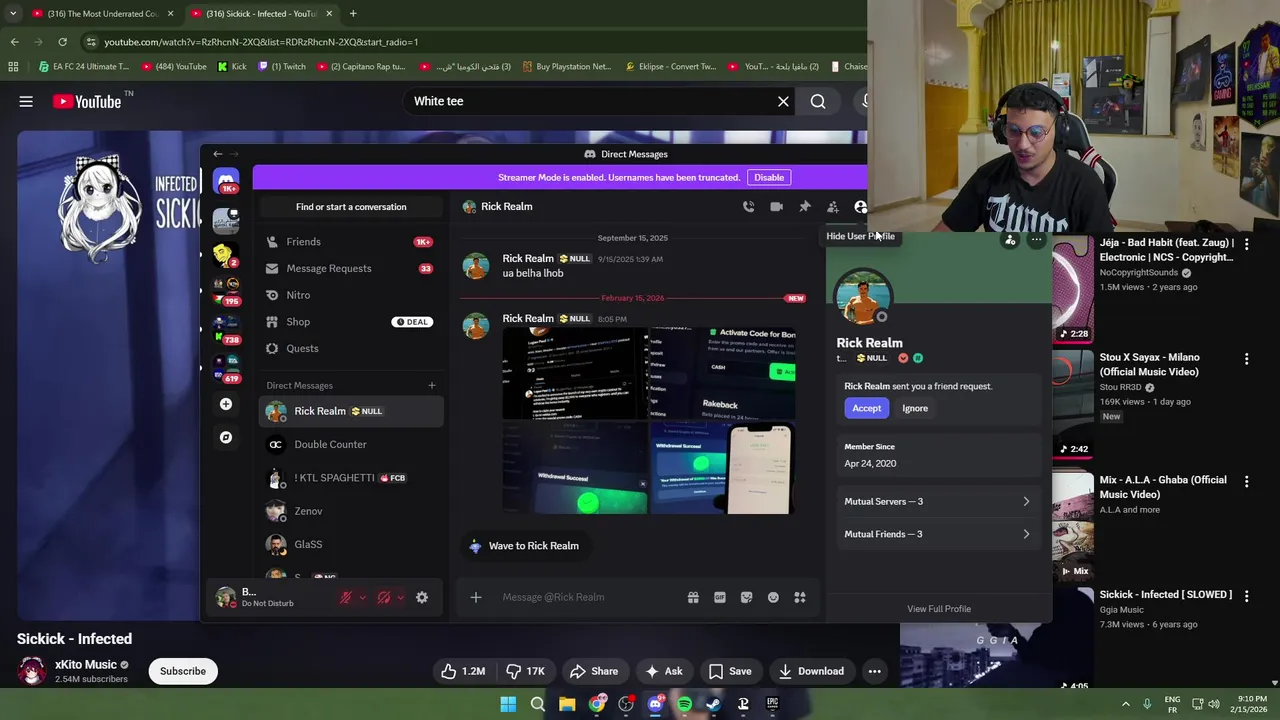Toggle Discord headphone deafen
The height and width of the screenshot is (720, 1280).
pyautogui.click(x=384, y=597)
